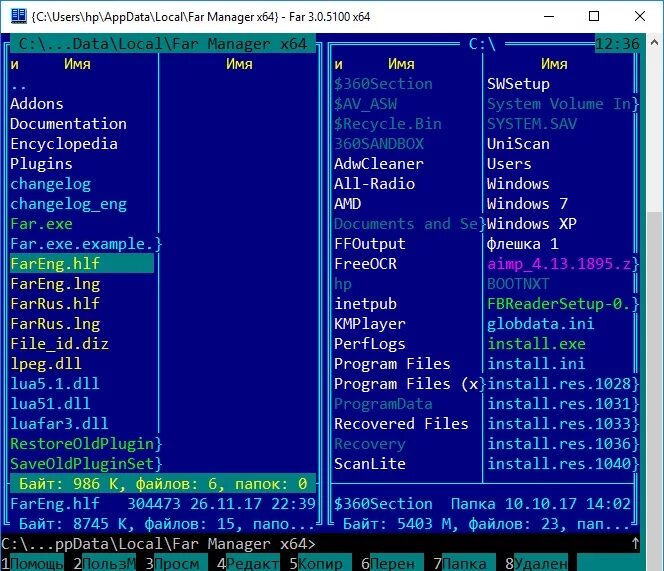Select the changelog file
Image resolution: width=664 pixels, height=571 pixels.
50,184
